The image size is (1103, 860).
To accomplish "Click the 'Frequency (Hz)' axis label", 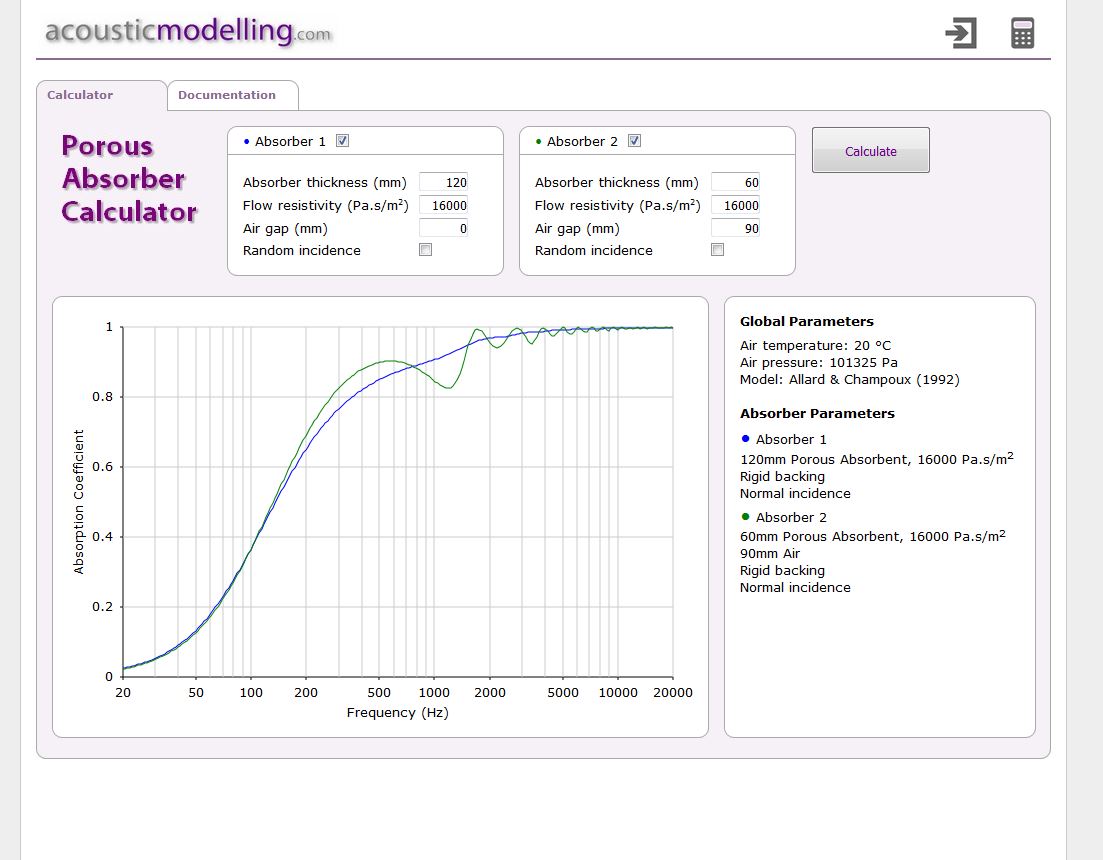I will (x=397, y=712).
